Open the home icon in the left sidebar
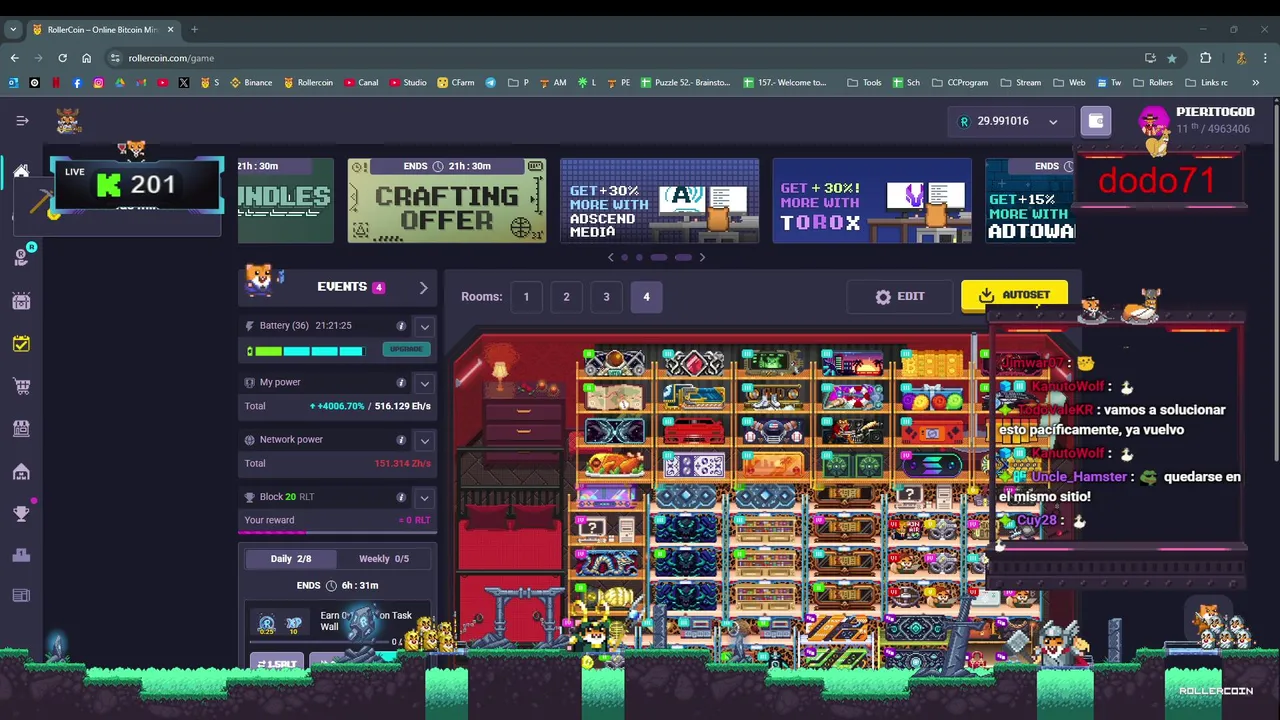This screenshot has width=1280, height=720. [x=21, y=171]
